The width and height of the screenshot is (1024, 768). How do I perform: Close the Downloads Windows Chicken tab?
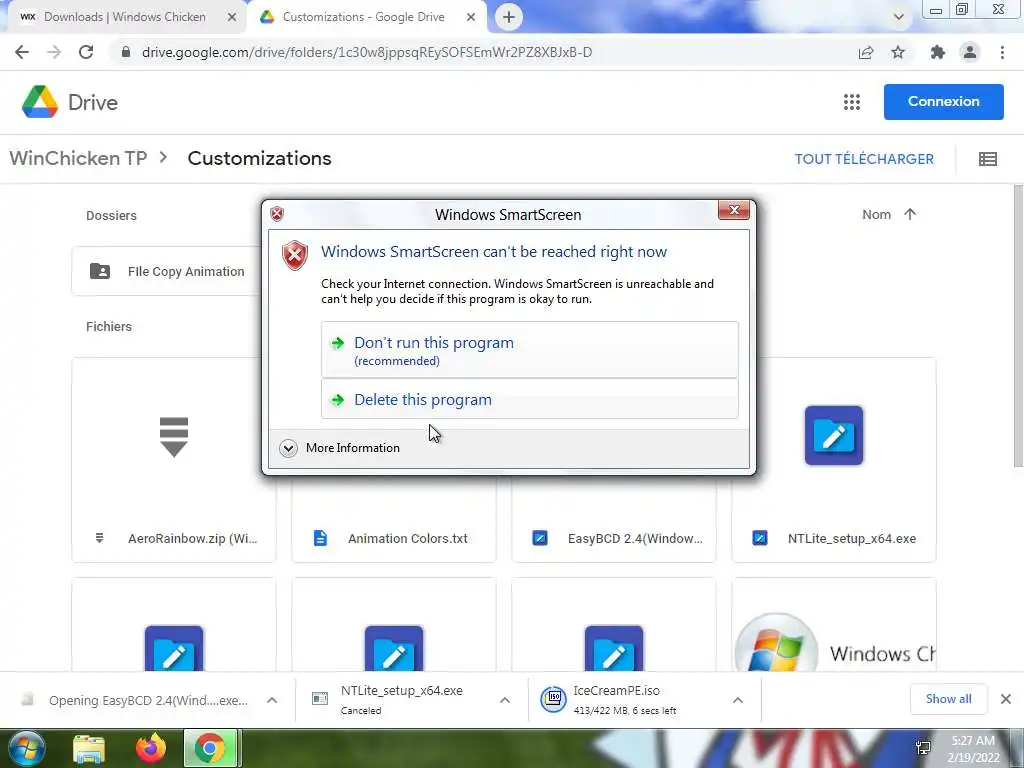click(232, 18)
